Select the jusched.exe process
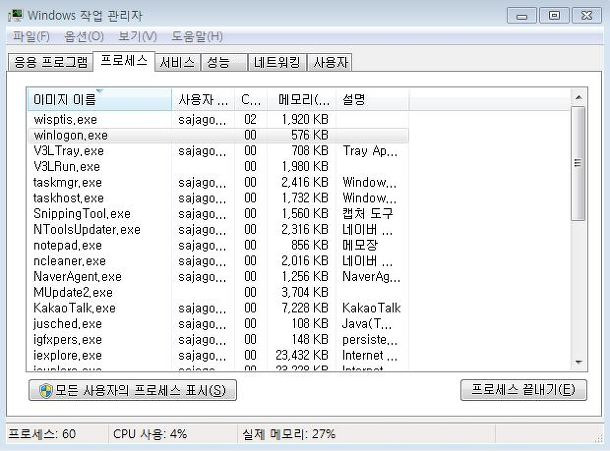This screenshot has width=610, height=451. pyautogui.click(x=218, y=323)
